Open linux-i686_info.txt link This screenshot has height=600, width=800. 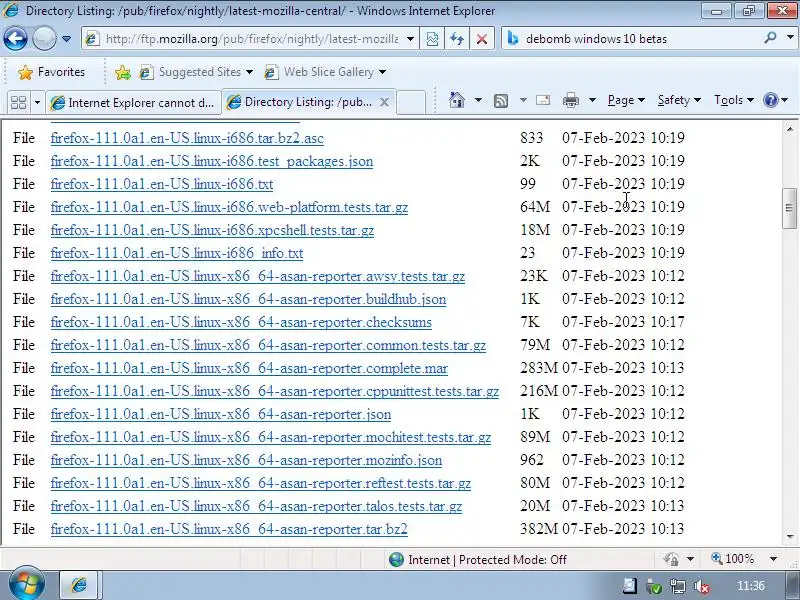[177, 253]
